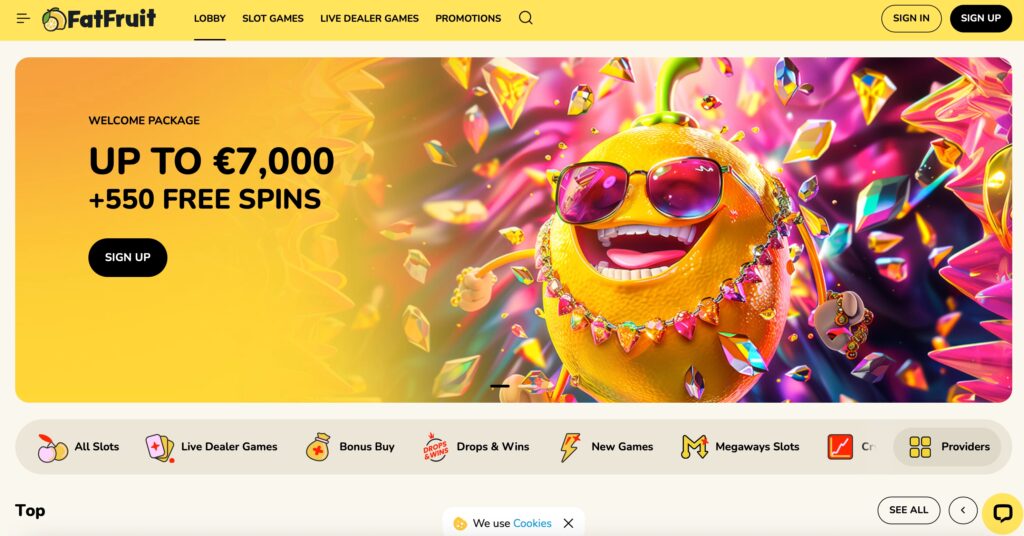Switch to the Slot Games tab

click(x=273, y=18)
